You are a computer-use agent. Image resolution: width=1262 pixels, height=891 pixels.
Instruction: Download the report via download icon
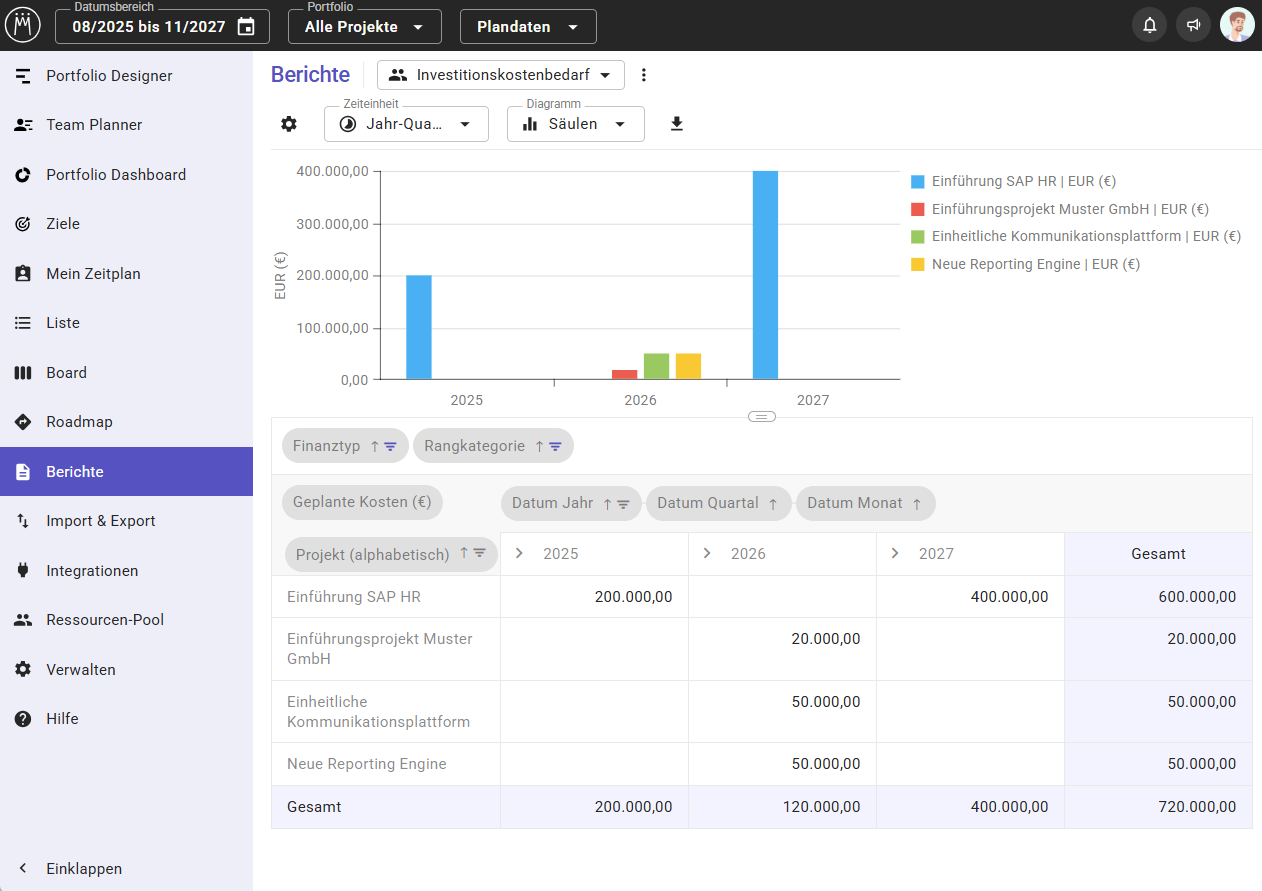pos(677,124)
